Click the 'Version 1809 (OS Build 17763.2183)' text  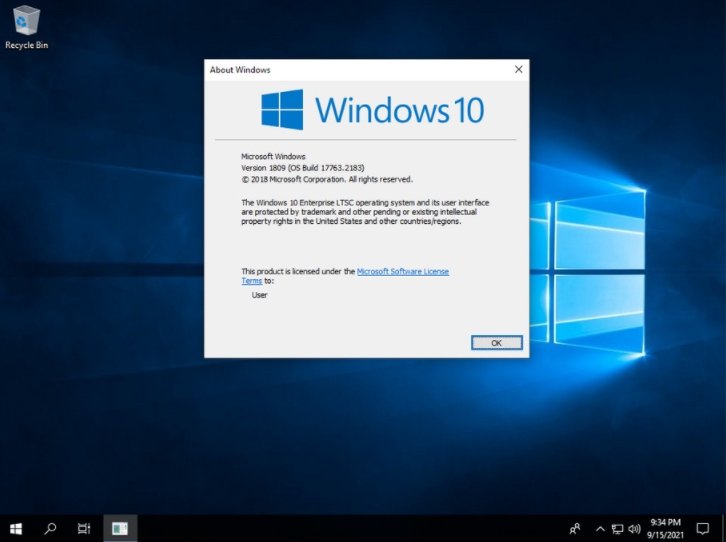[303, 168]
